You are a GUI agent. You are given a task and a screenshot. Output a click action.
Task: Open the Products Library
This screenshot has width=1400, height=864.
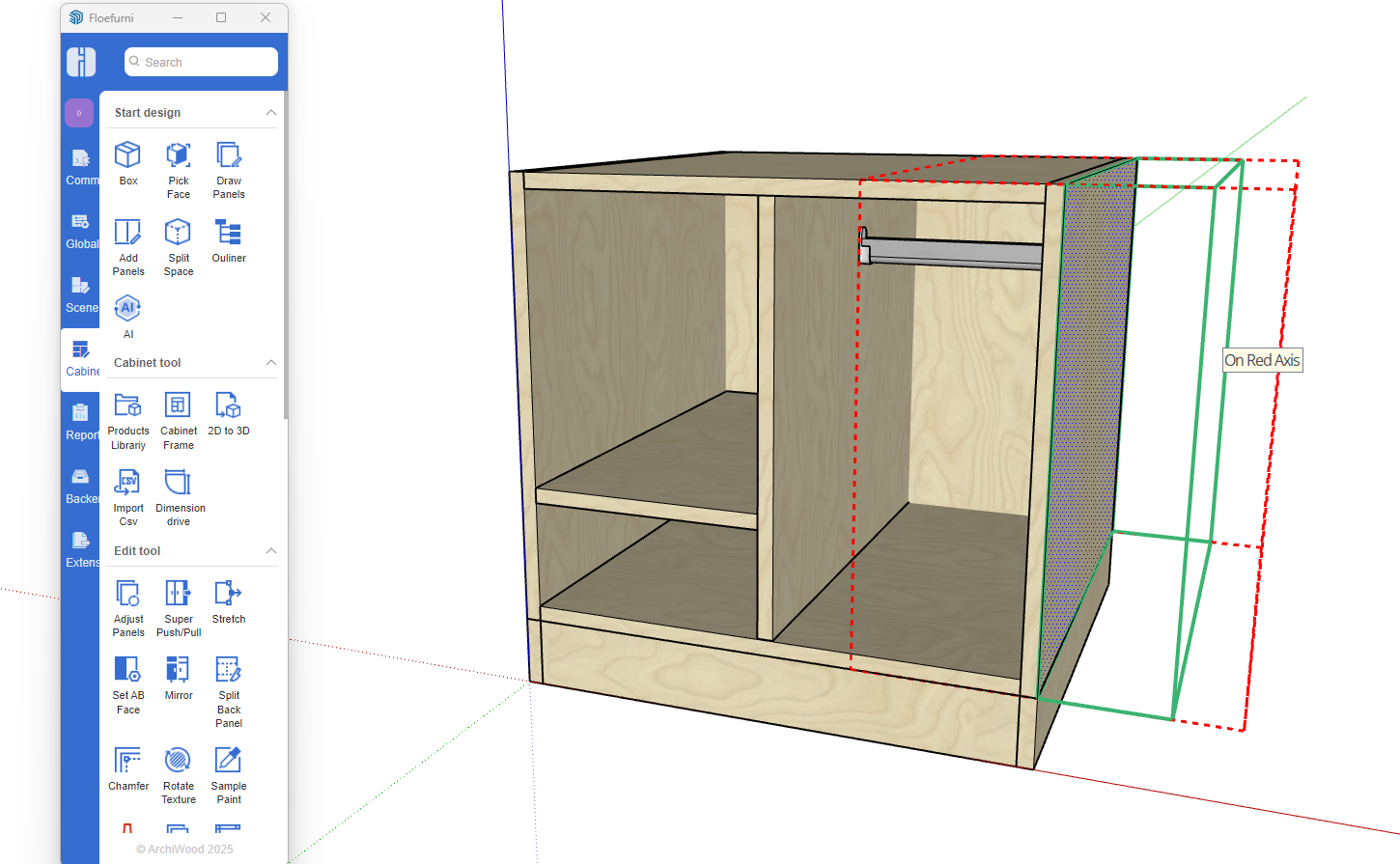click(x=127, y=421)
